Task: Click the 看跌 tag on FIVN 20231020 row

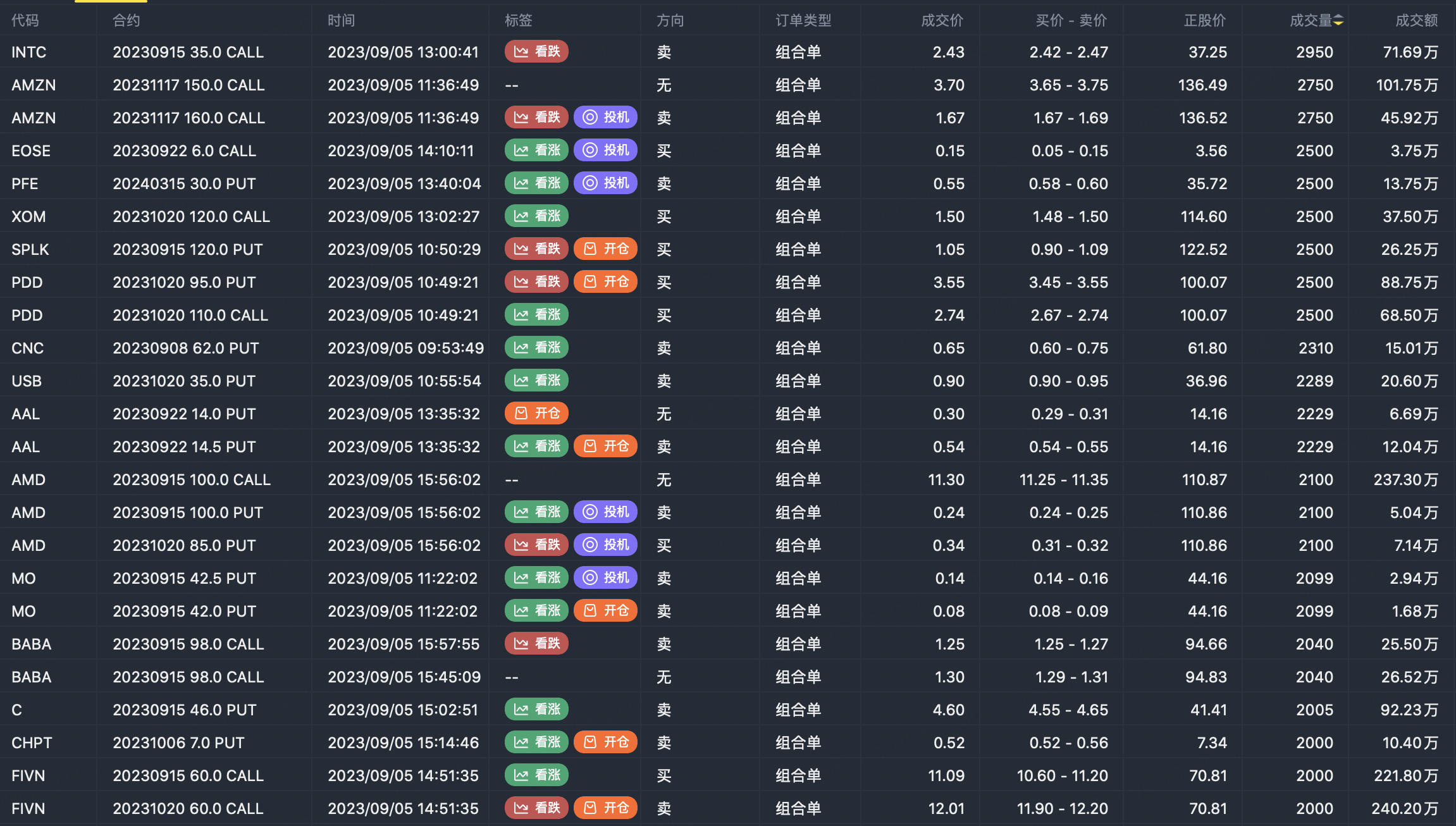Action: (536, 808)
